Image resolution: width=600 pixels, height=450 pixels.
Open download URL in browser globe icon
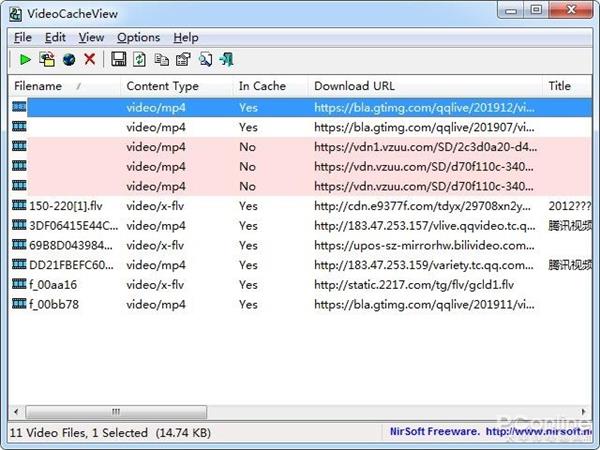(x=68, y=60)
